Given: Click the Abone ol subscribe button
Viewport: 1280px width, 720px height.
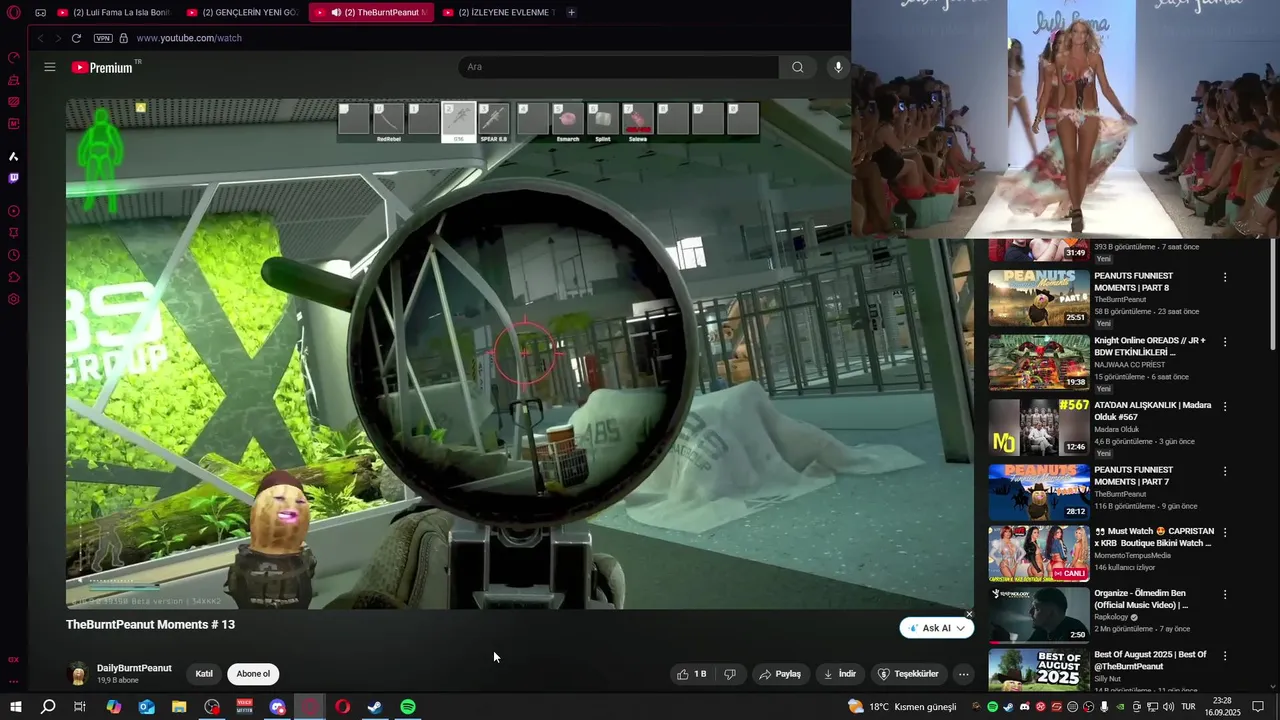Looking at the screenshot, I should click(x=253, y=674).
